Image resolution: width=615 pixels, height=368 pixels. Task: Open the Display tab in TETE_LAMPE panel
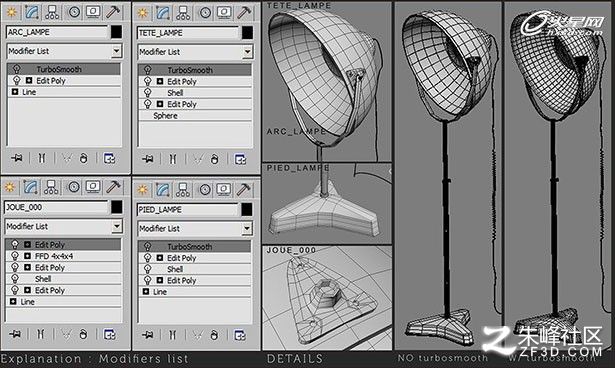pyautogui.click(x=224, y=13)
